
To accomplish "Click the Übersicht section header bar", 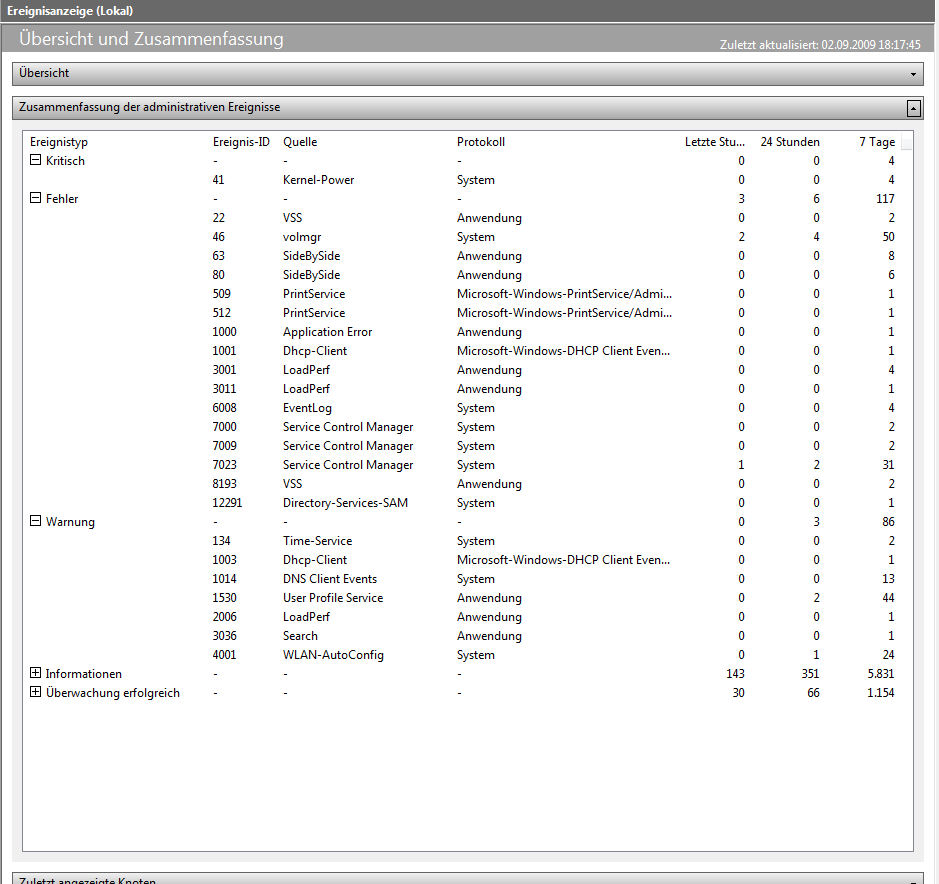I will click(468, 74).
